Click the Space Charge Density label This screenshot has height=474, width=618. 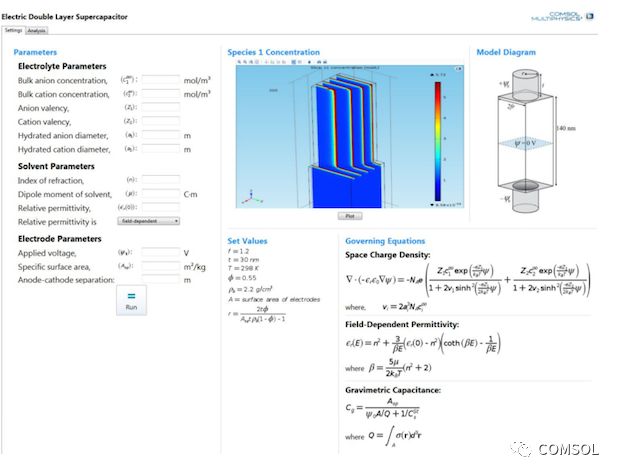click(x=388, y=255)
